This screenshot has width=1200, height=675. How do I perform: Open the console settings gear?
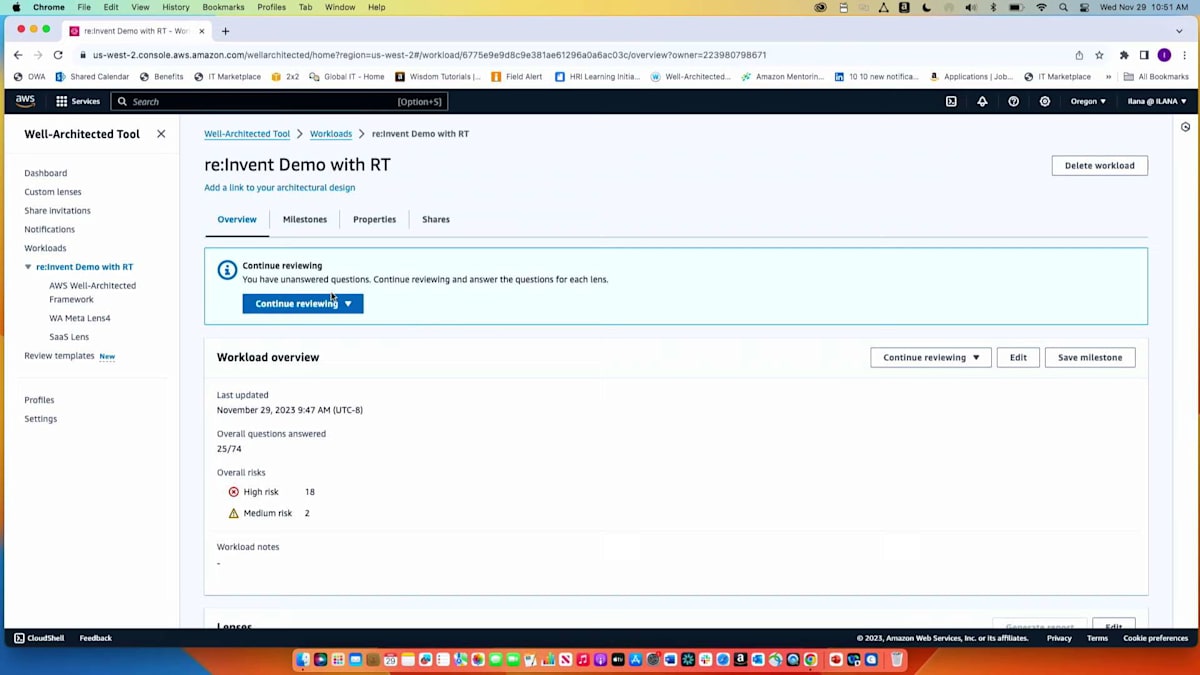tap(1045, 101)
